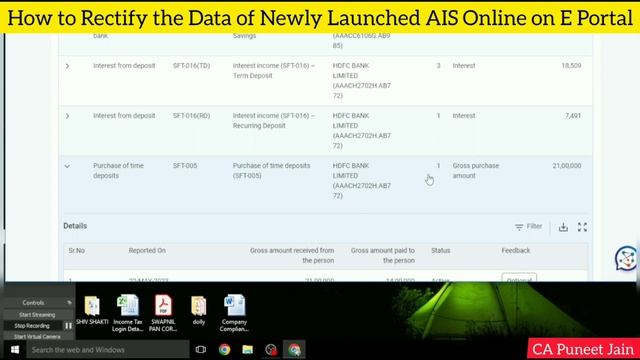Open Google Chrome from the taskbar
Viewport: 640px width, 360px height.
[224, 350]
